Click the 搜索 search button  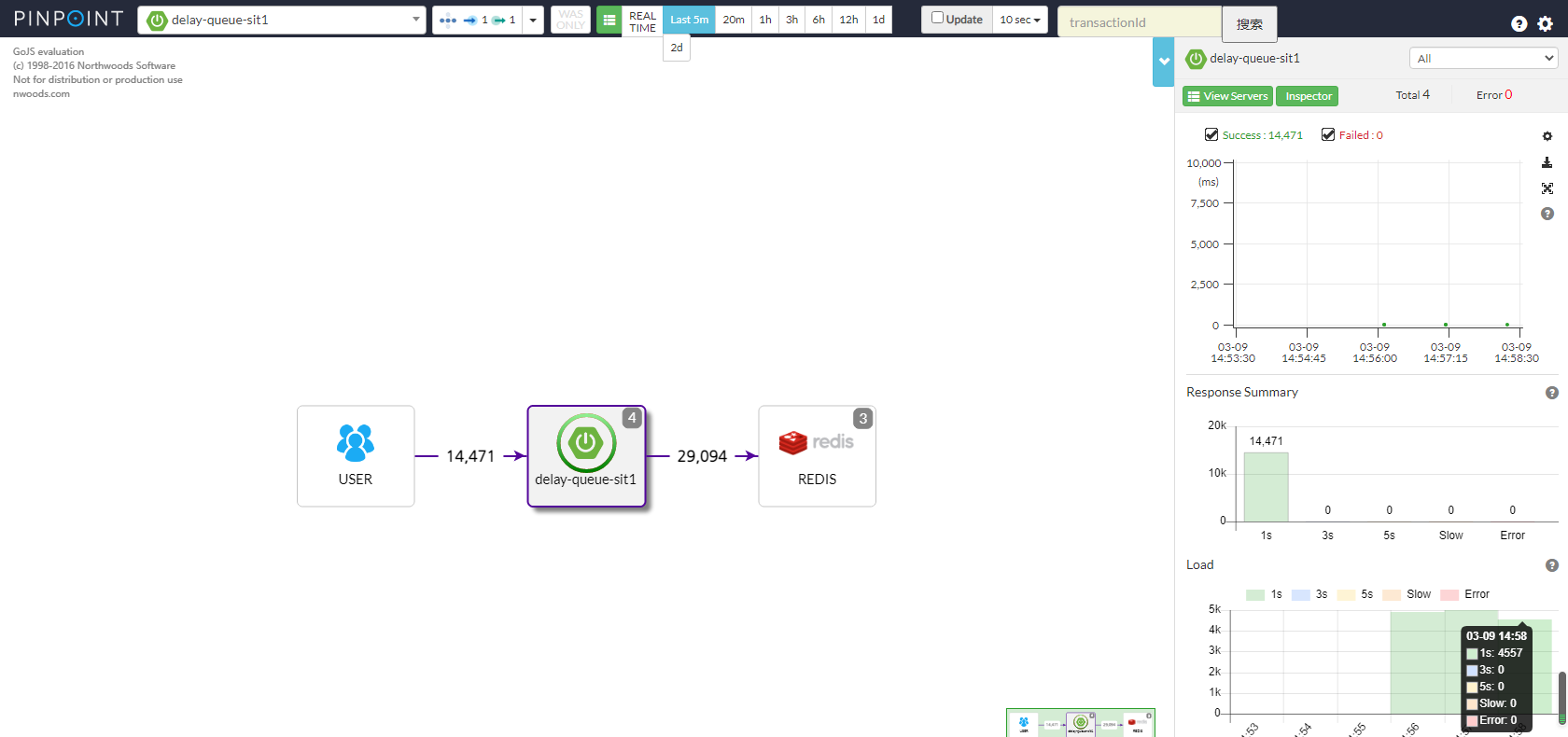tap(1250, 24)
